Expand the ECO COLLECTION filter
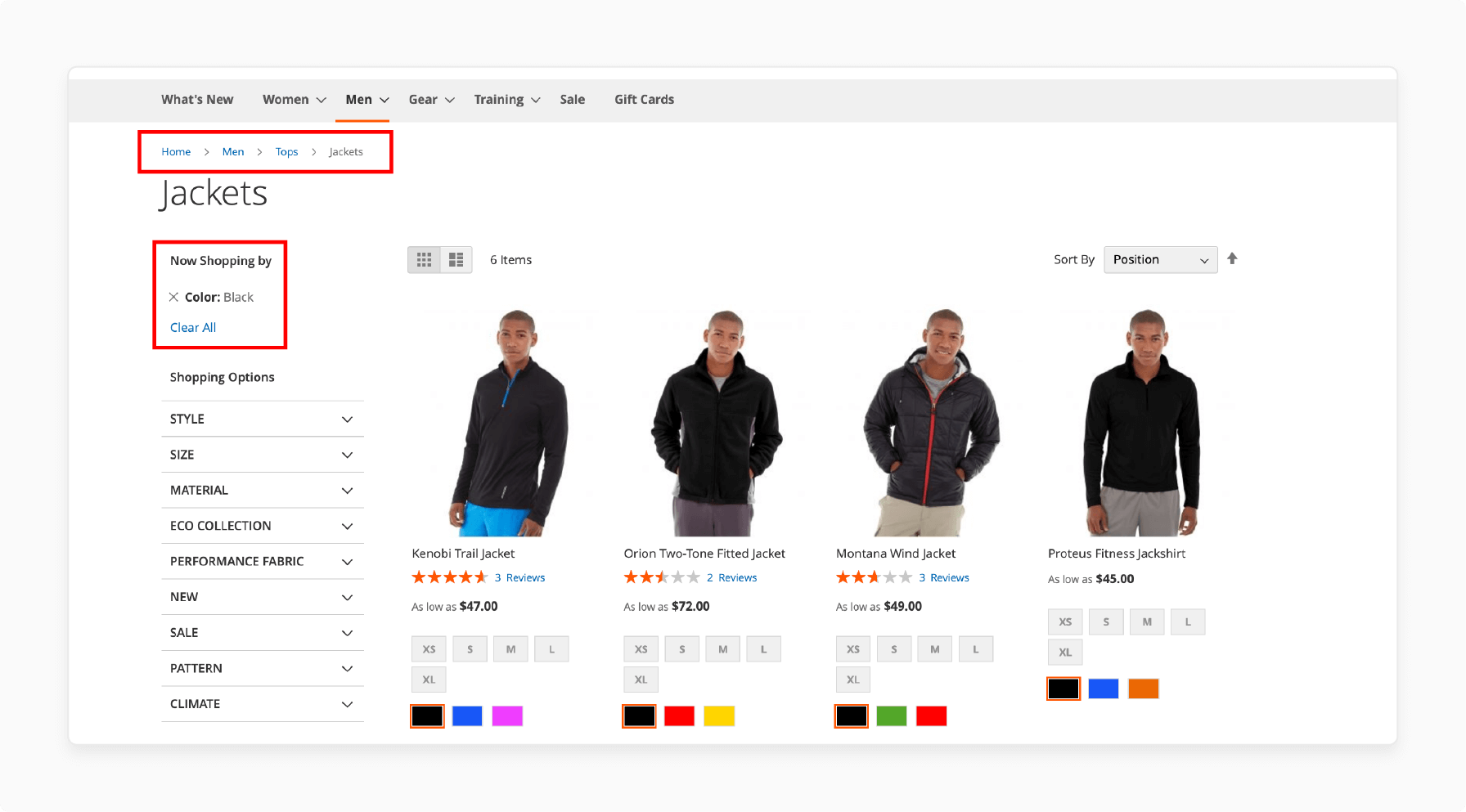 (x=263, y=526)
